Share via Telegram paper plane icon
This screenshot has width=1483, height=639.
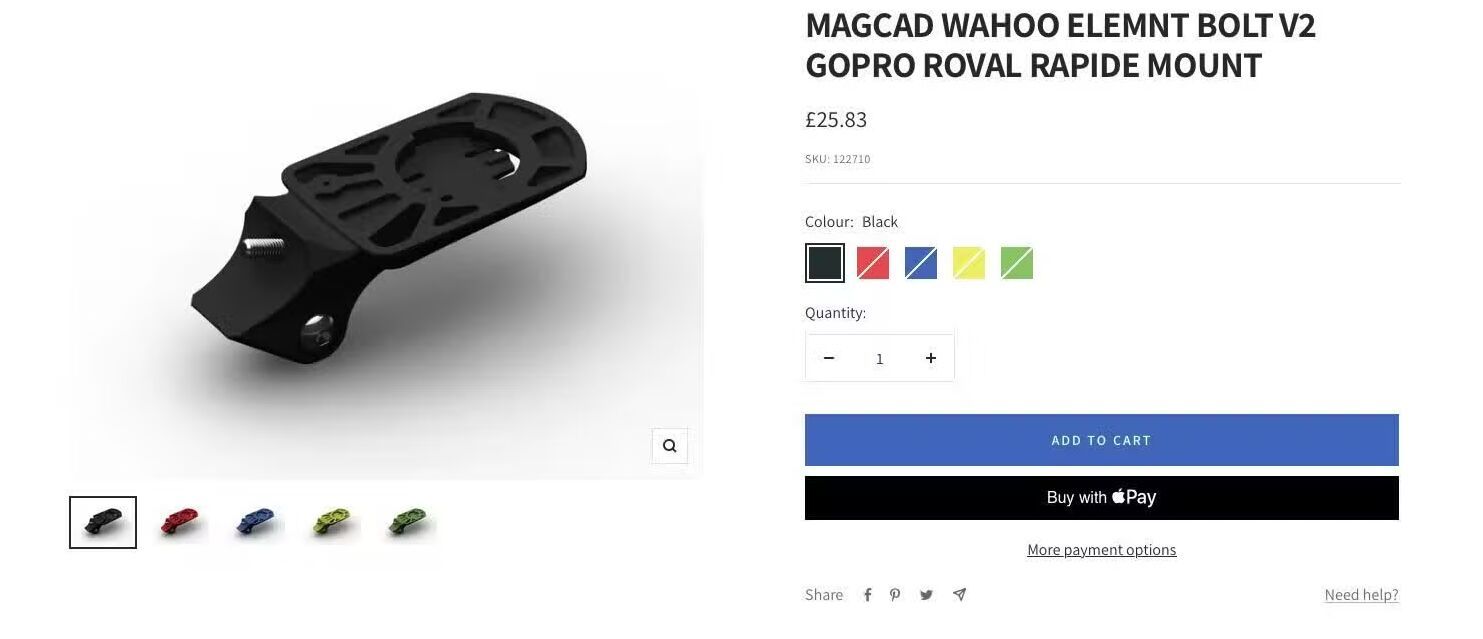click(x=959, y=595)
